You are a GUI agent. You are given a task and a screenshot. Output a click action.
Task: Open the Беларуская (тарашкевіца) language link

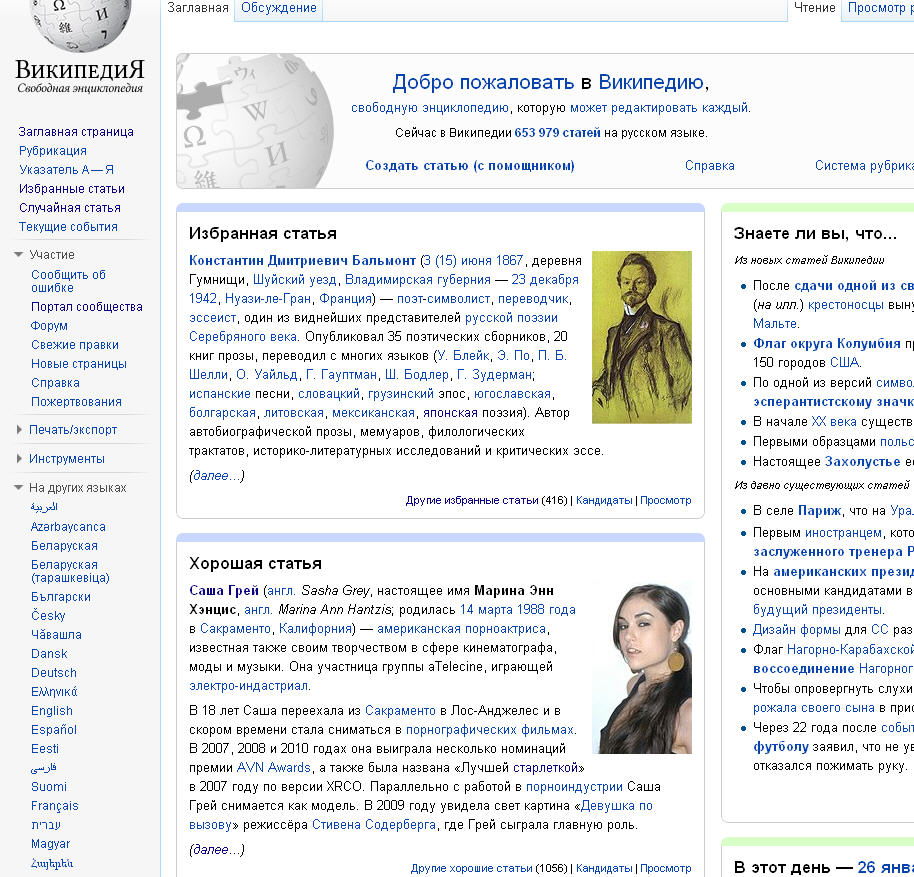click(x=70, y=571)
